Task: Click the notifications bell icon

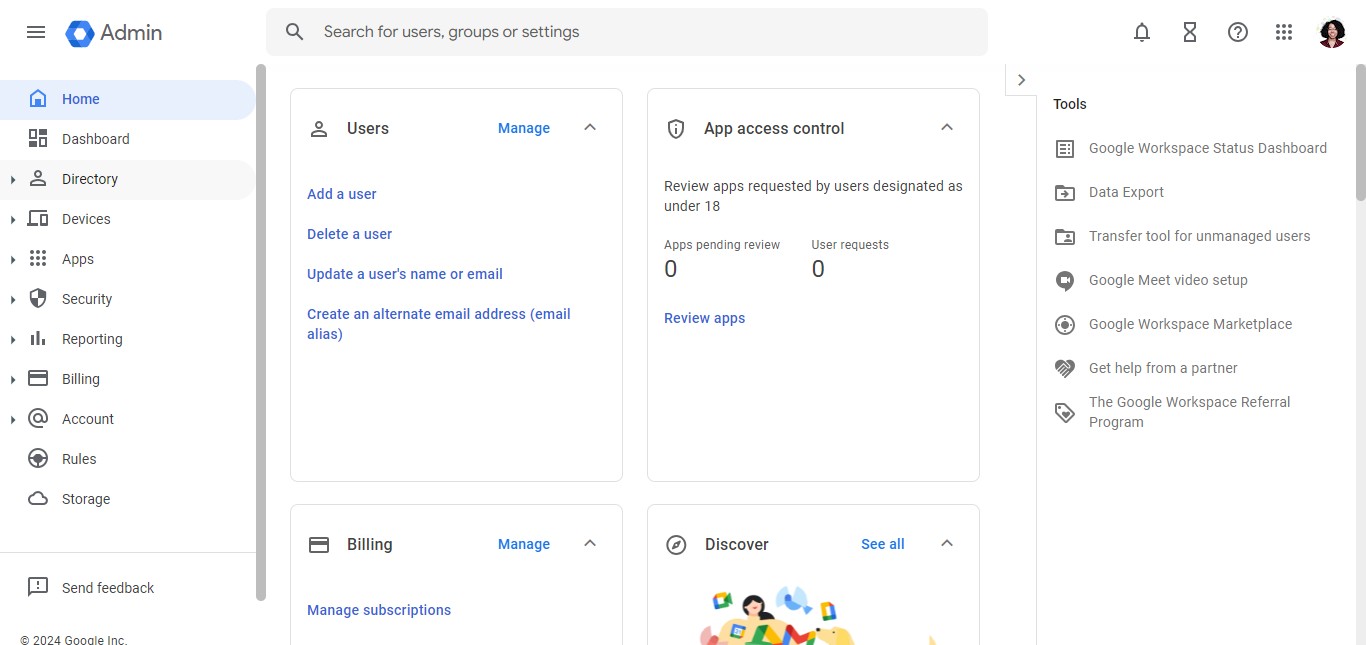Action: (x=1142, y=32)
